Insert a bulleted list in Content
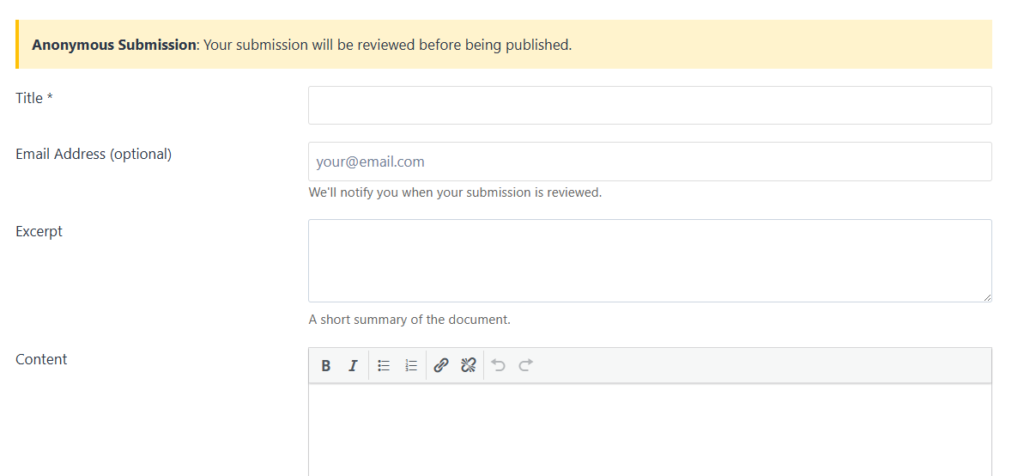Screen dimensions: 1024x476 tap(384, 366)
